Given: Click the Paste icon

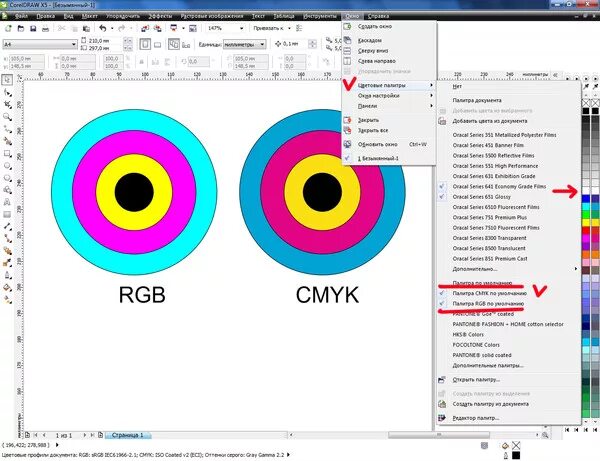Looking at the screenshot, I should tap(86, 28).
